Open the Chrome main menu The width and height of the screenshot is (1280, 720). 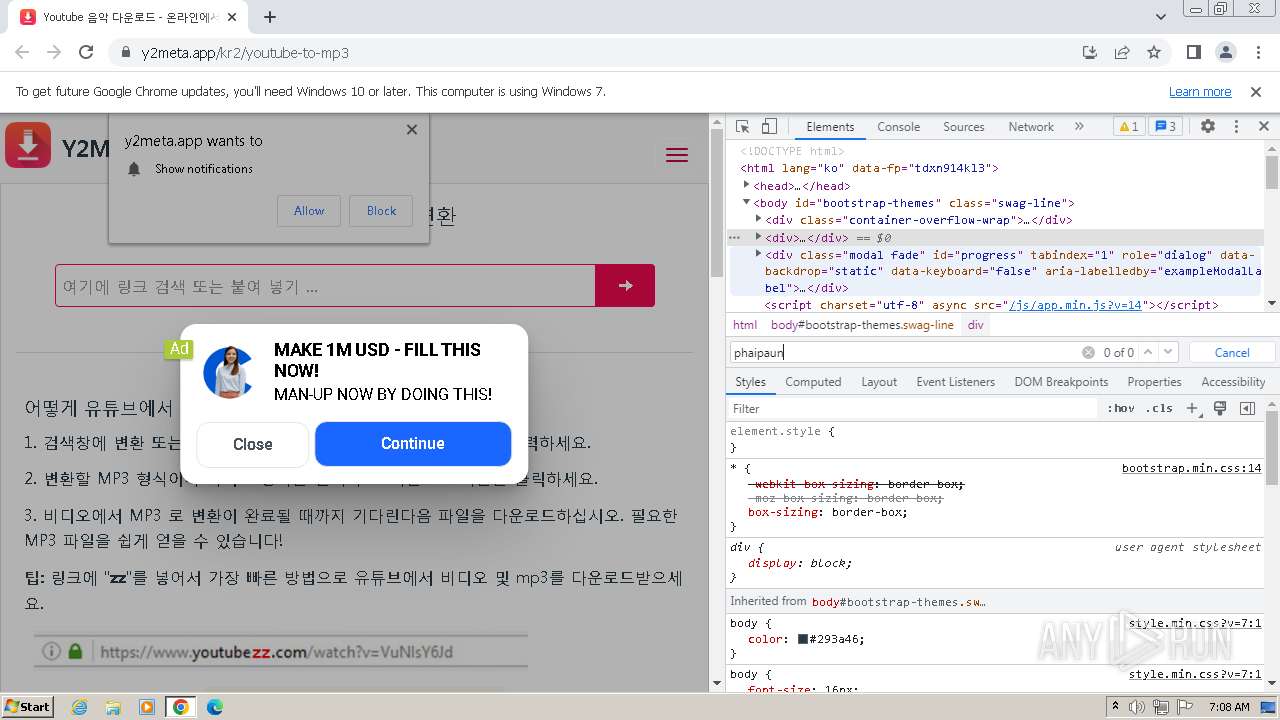(1256, 52)
